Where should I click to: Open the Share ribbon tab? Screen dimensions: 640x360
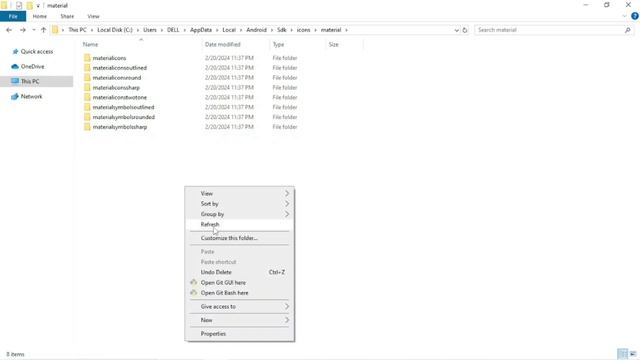[x=67, y=16]
